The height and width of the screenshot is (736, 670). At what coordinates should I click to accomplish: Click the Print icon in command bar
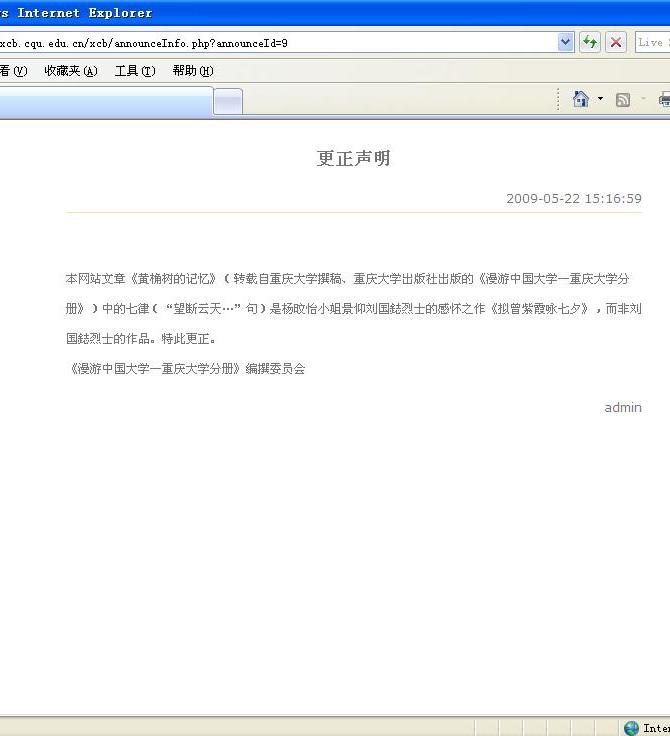[664, 99]
